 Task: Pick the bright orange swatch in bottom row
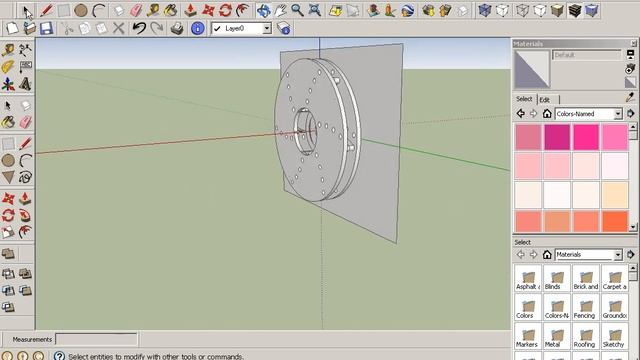[615, 221]
